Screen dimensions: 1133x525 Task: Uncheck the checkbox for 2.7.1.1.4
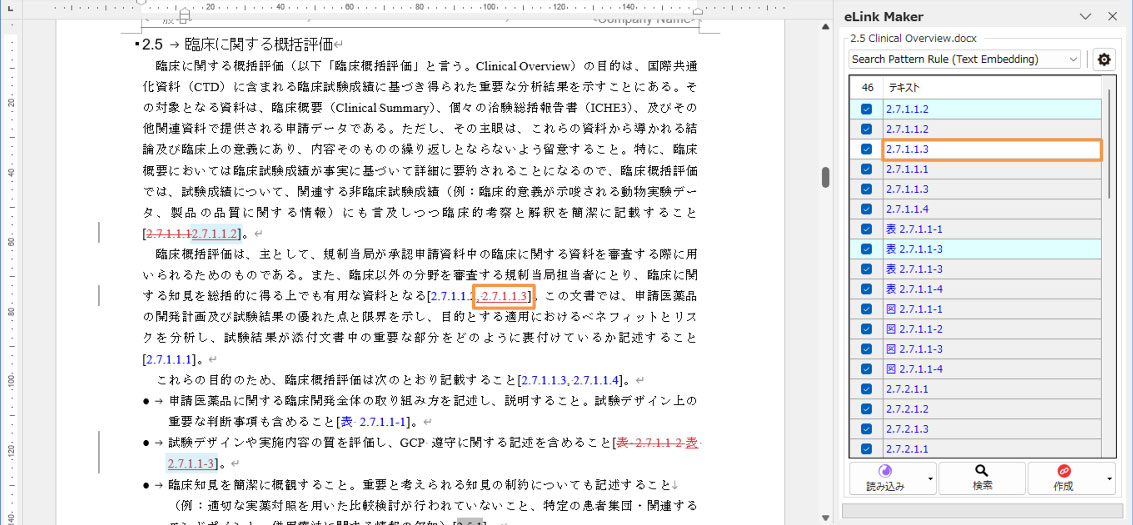click(x=866, y=209)
